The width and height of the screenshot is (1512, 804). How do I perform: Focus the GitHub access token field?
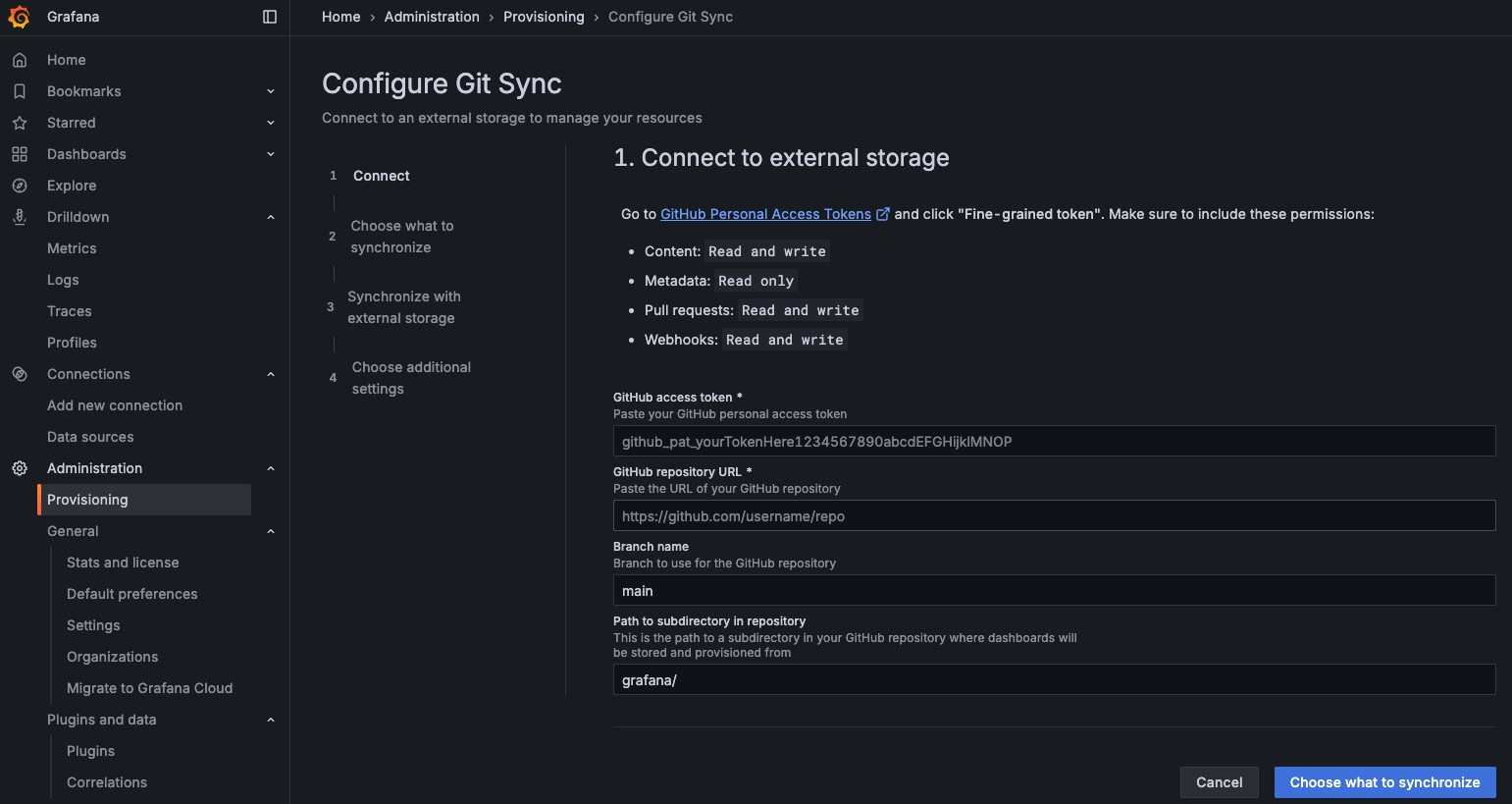pos(1055,441)
